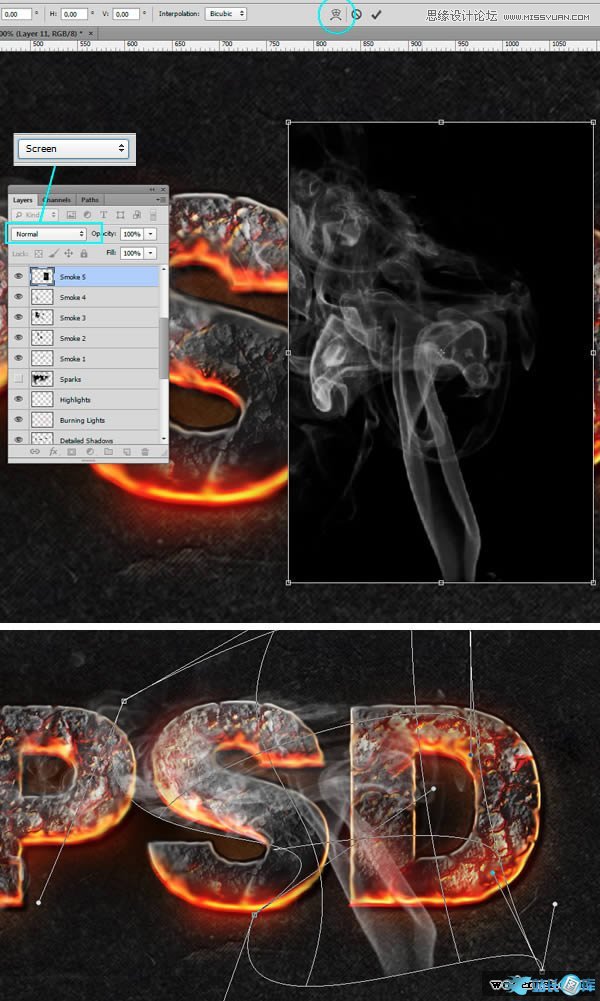Open the Interpolation Bicubic dropdown
Image resolution: width=600 pixels, height=1001 pixels.
point(225,14)
